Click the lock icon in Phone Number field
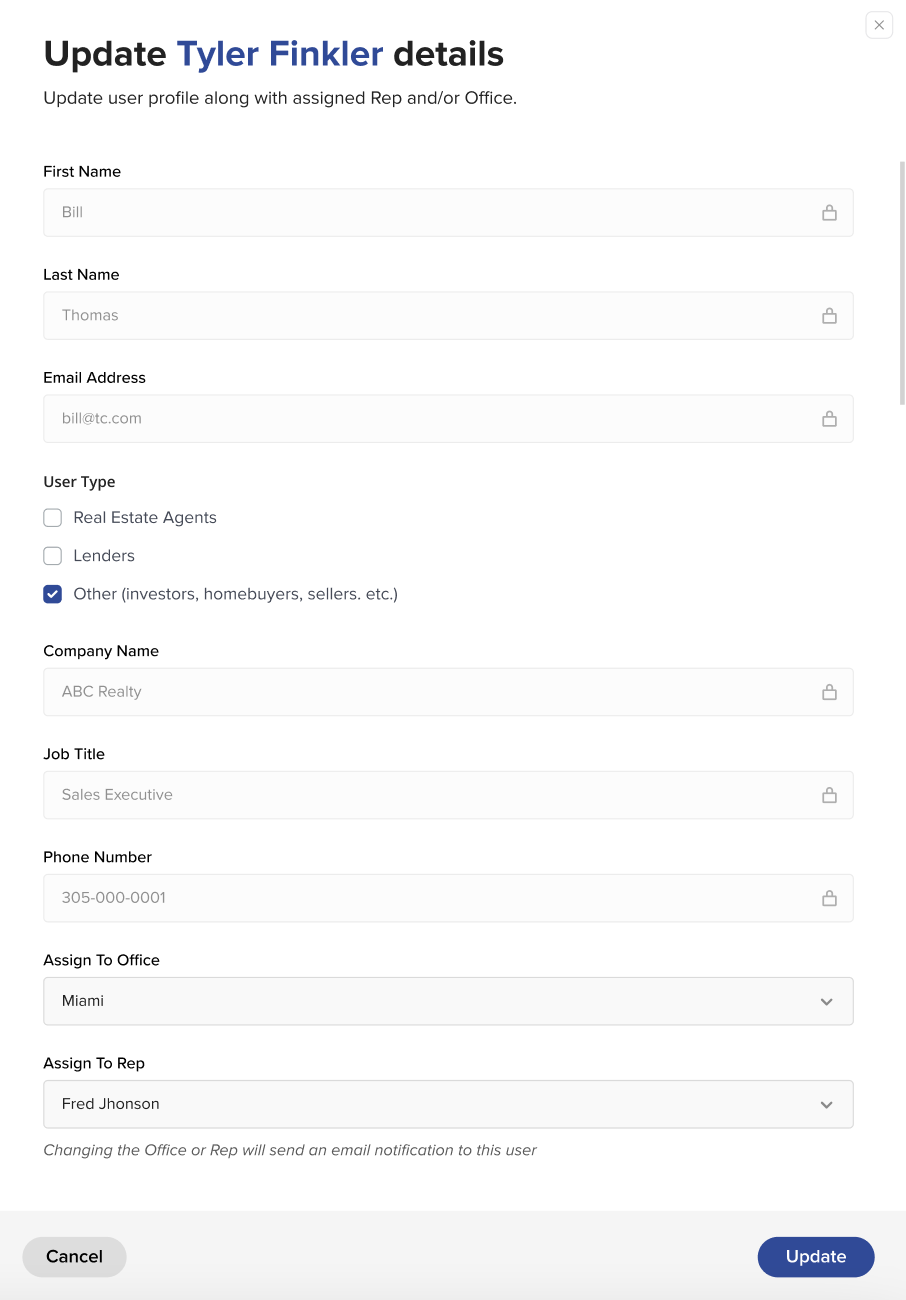 (829, 898)
